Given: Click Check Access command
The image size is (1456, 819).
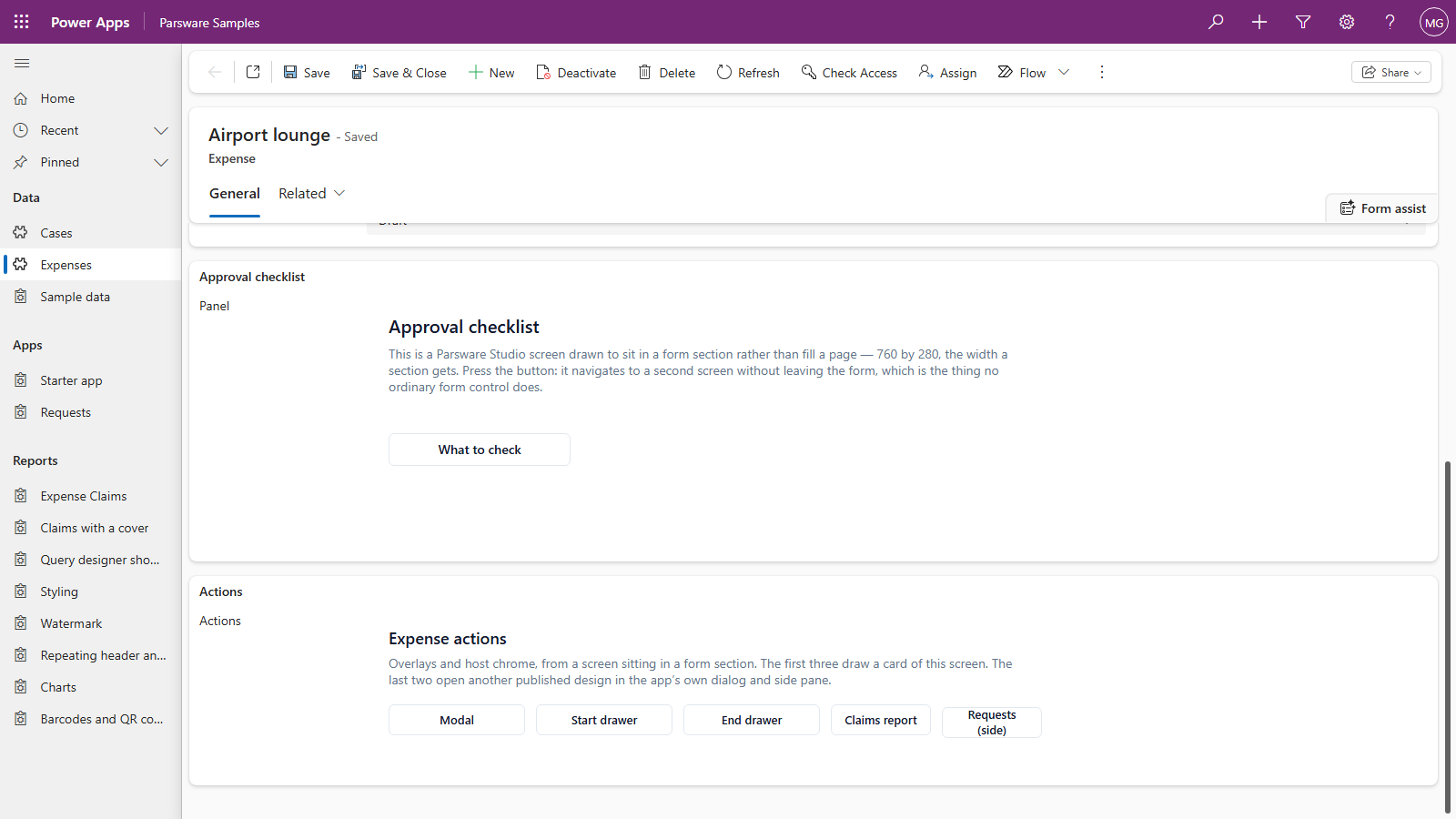Looking at the screenshot, I should point(849,72).
